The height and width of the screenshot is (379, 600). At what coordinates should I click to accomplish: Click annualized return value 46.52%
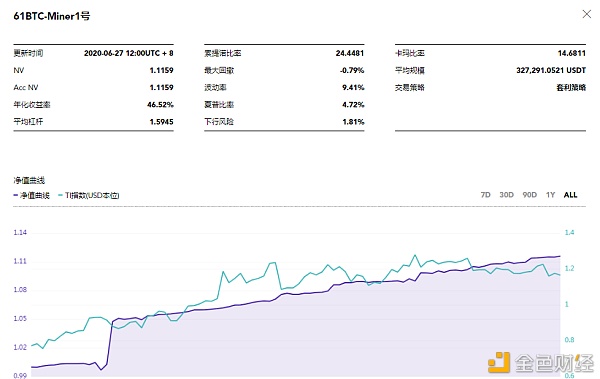(160, 105)
